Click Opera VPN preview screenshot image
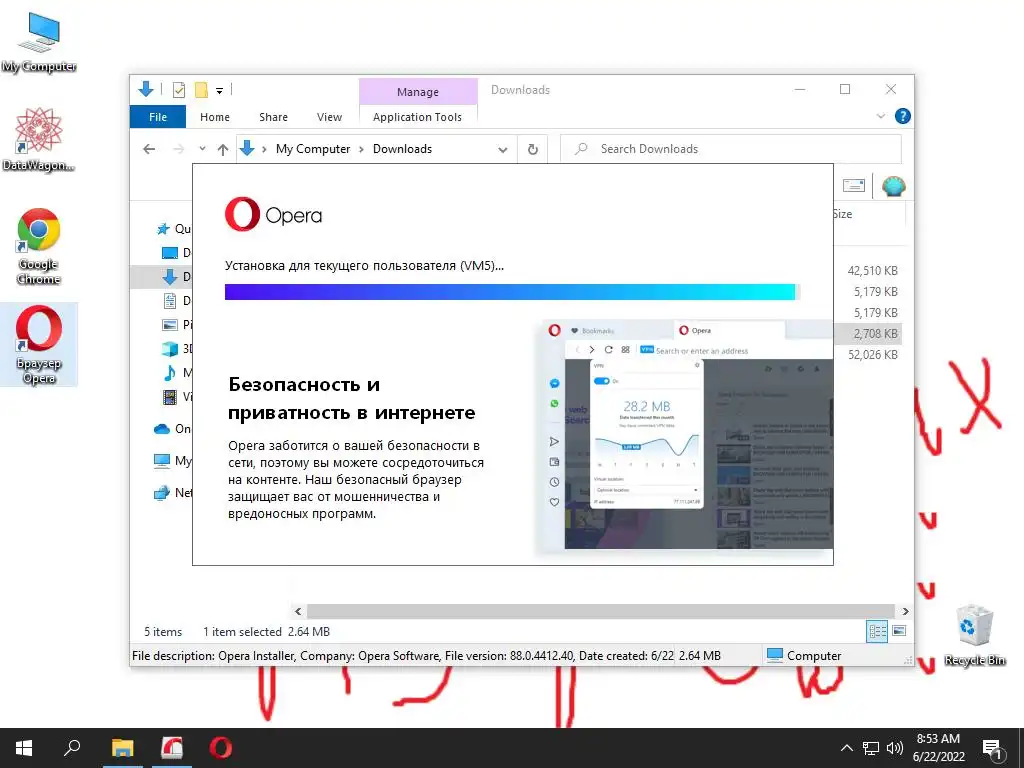Screen dimensions: 1024x768 pyautogui.click(x=686, y=436)
